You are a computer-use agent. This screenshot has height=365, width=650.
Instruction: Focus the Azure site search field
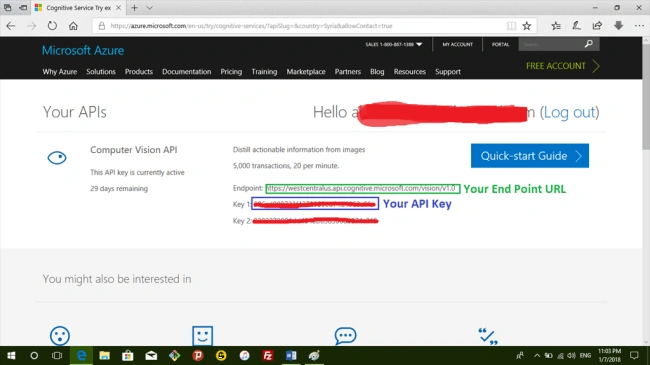tap(551, 44)
